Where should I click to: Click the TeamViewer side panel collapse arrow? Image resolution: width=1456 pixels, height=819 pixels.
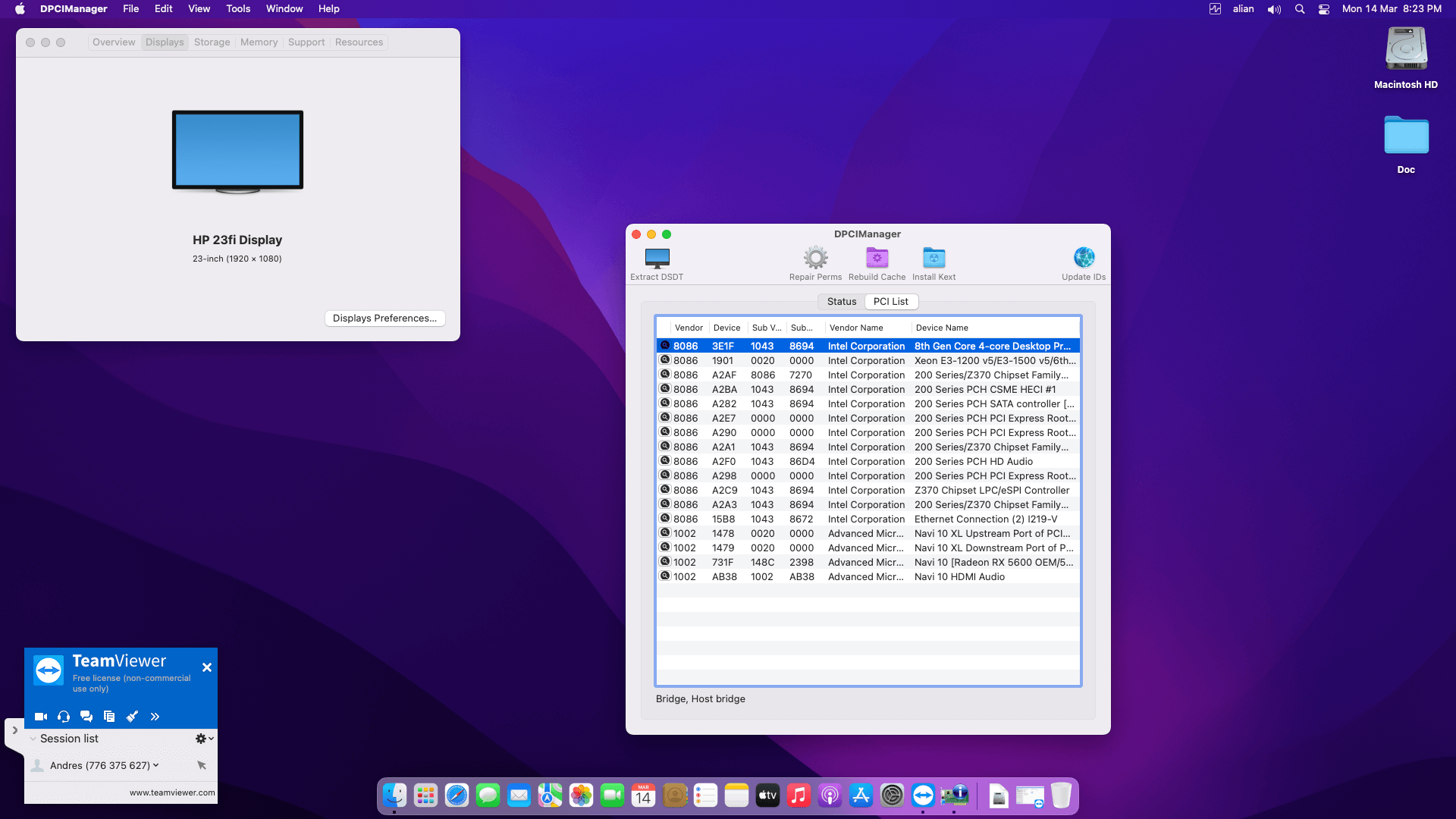[x=14, y=730]
